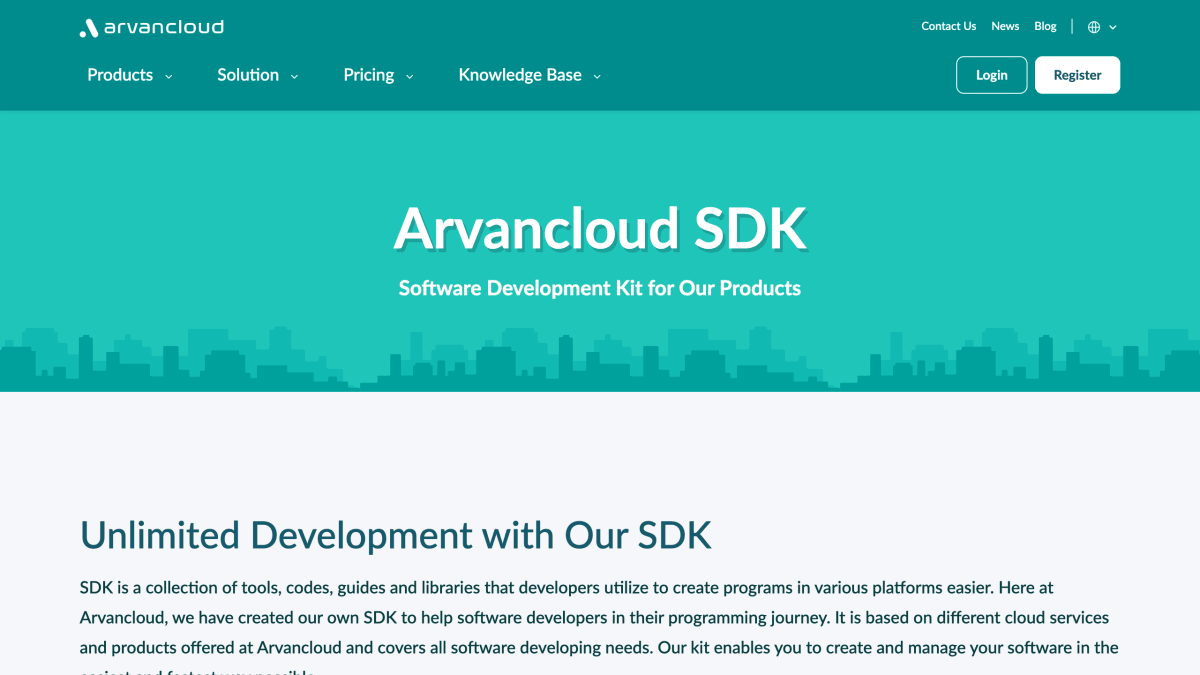The height and width of the screenshot is (675, 1200).
Task: Open the News link
Action: click(x=1005, y=26)
